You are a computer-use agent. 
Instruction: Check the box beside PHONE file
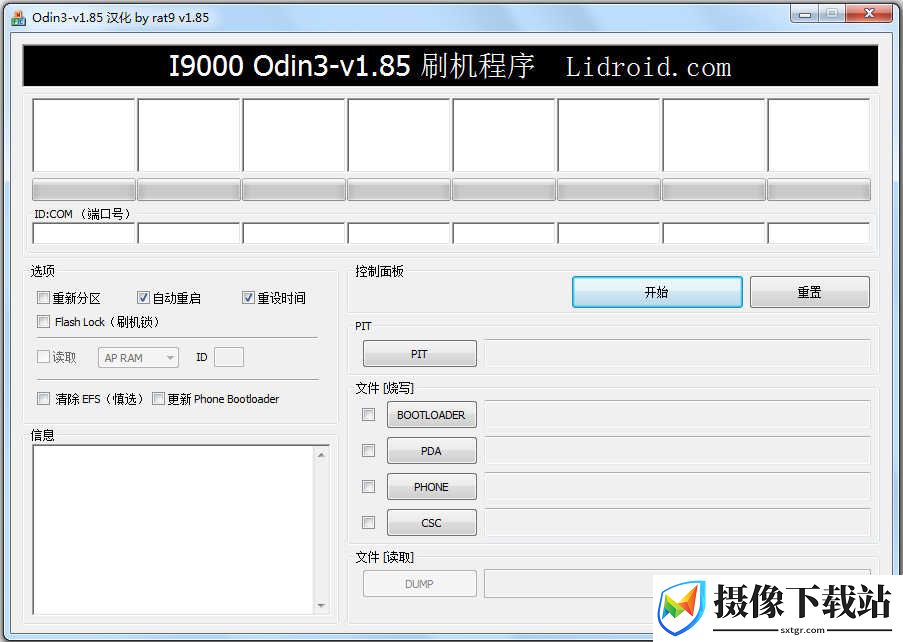[x=369, y=487]
